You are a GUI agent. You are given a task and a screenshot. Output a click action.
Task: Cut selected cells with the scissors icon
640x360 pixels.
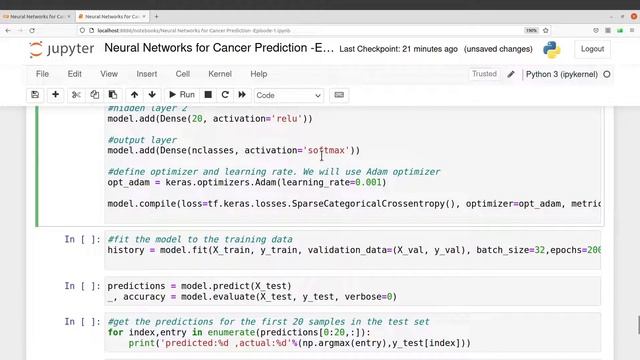pos(76,95)
